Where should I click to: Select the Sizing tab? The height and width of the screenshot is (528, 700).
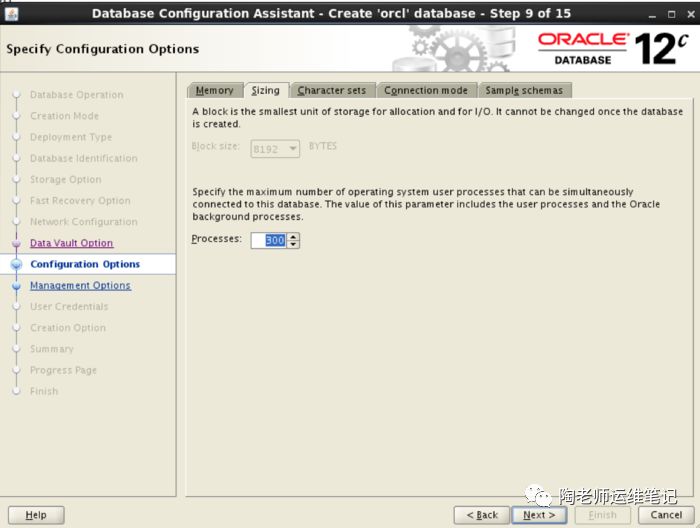[266, 90]
